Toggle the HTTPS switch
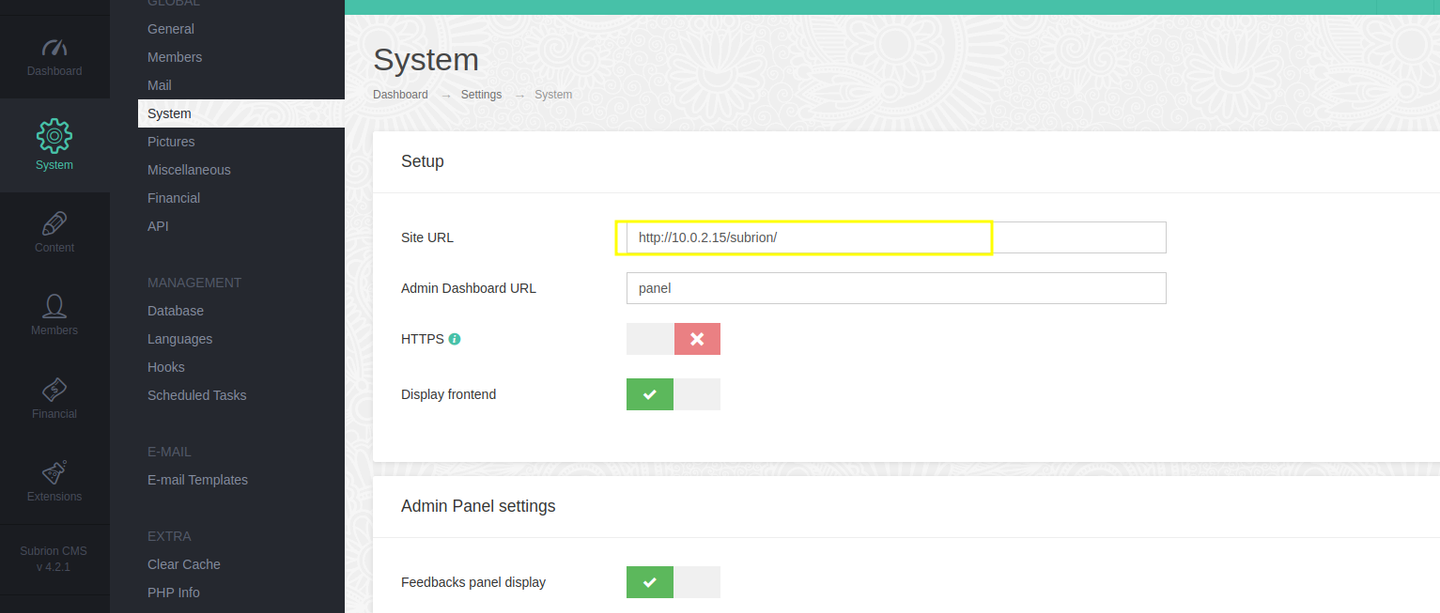The height and width of the screenshot is (613, 1440). pos(673,339)
